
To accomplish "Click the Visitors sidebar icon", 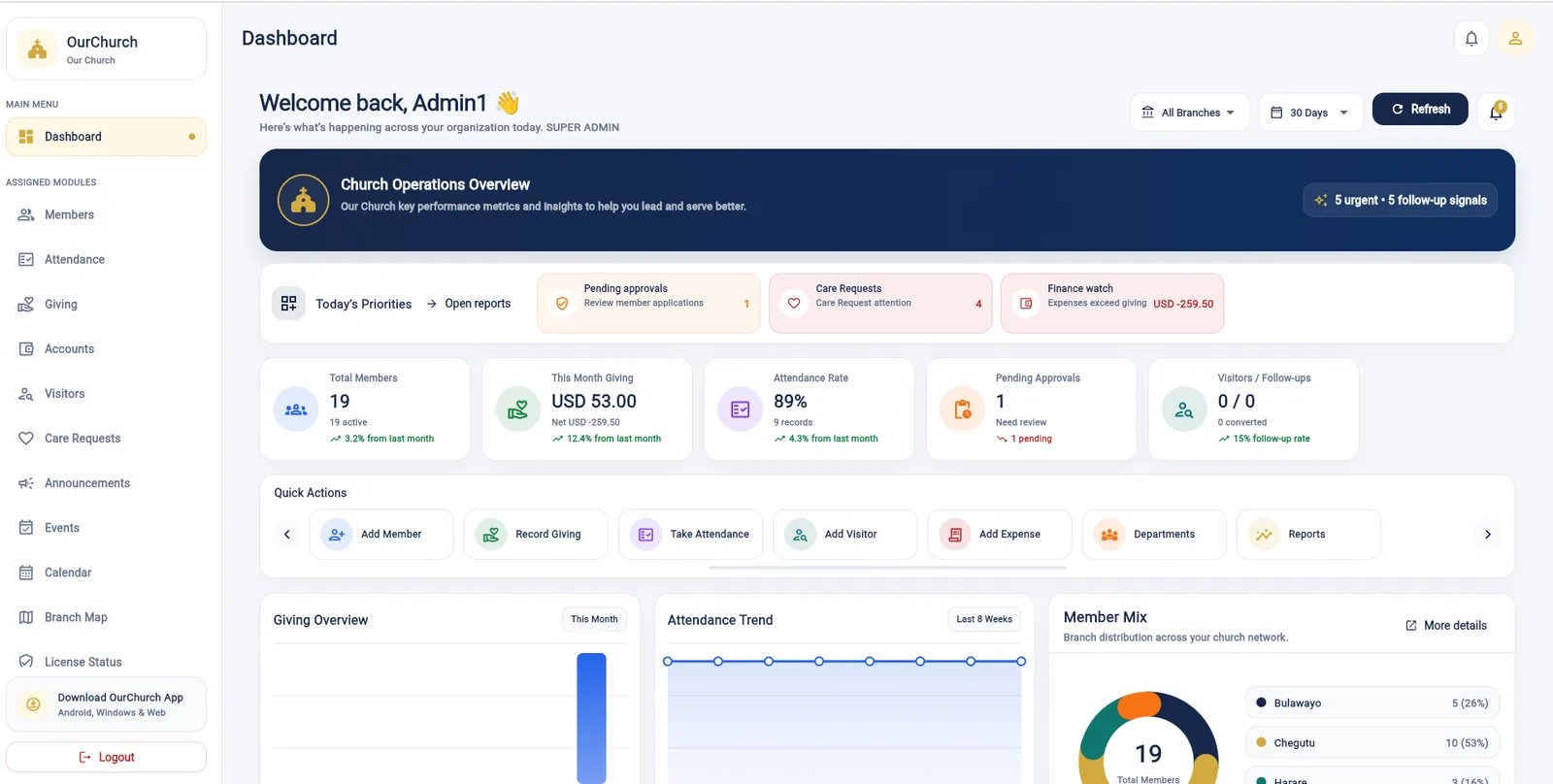I will click(26, 393).
